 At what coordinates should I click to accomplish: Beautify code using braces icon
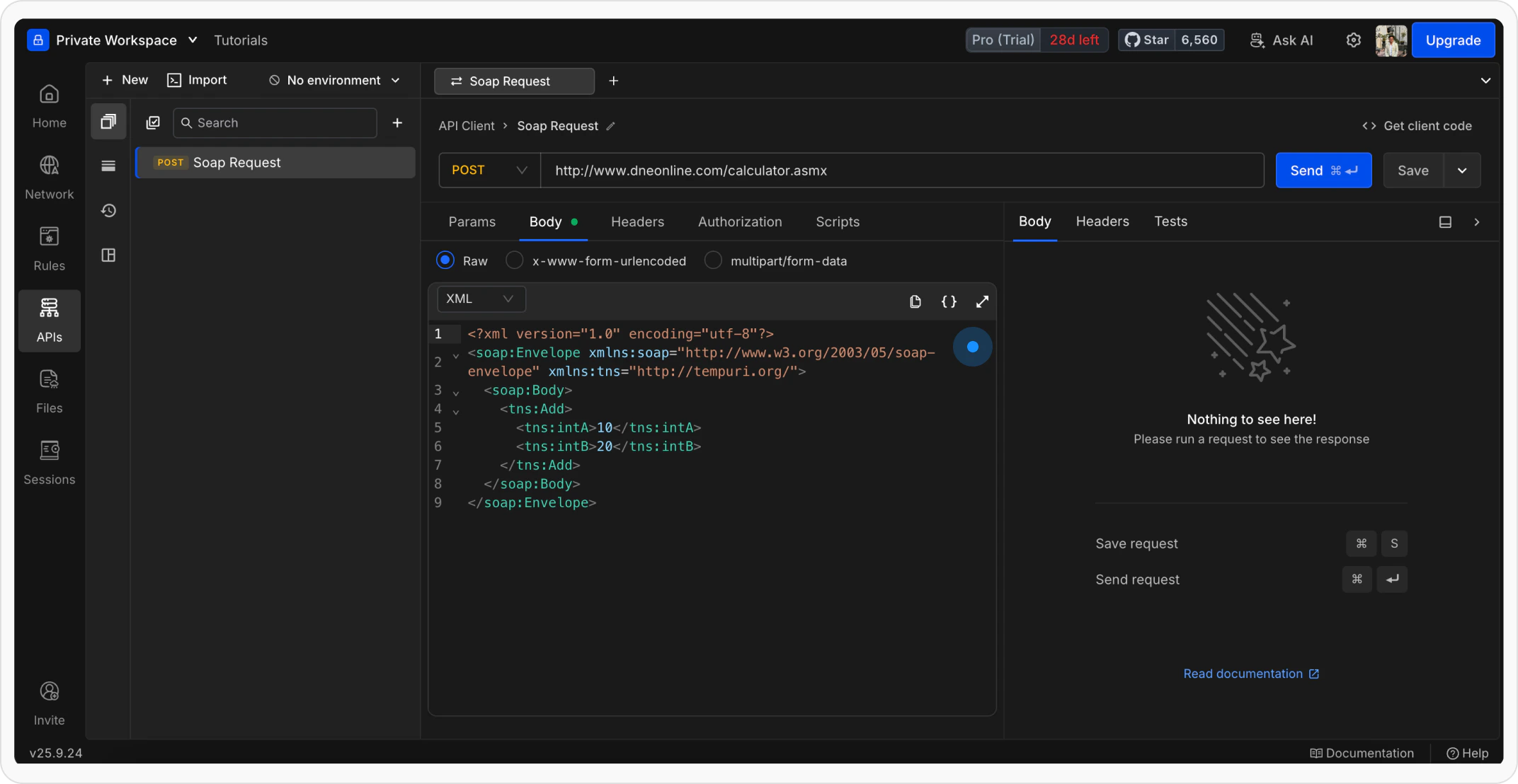[949, 301]
